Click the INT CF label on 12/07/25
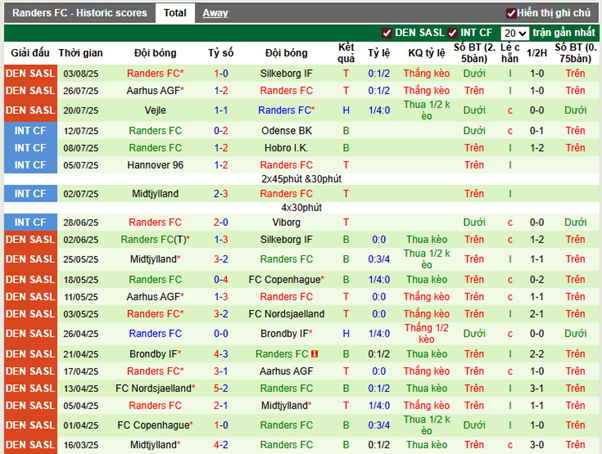 [x=30, y=131]
